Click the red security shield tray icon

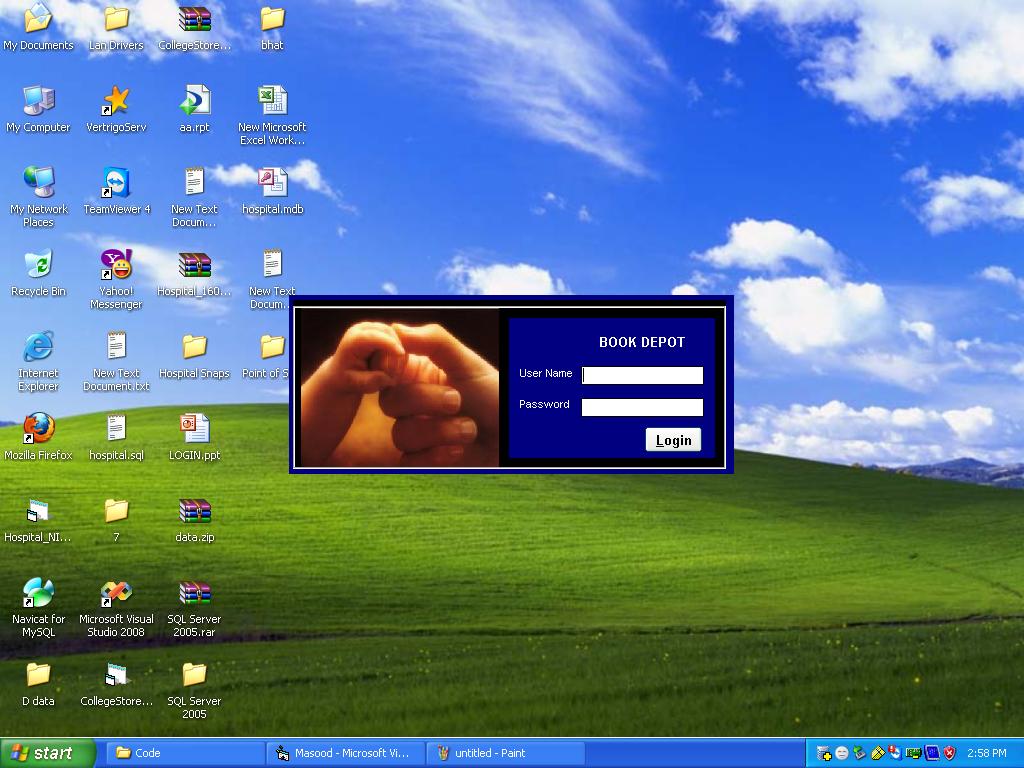(x=950, y=753)
